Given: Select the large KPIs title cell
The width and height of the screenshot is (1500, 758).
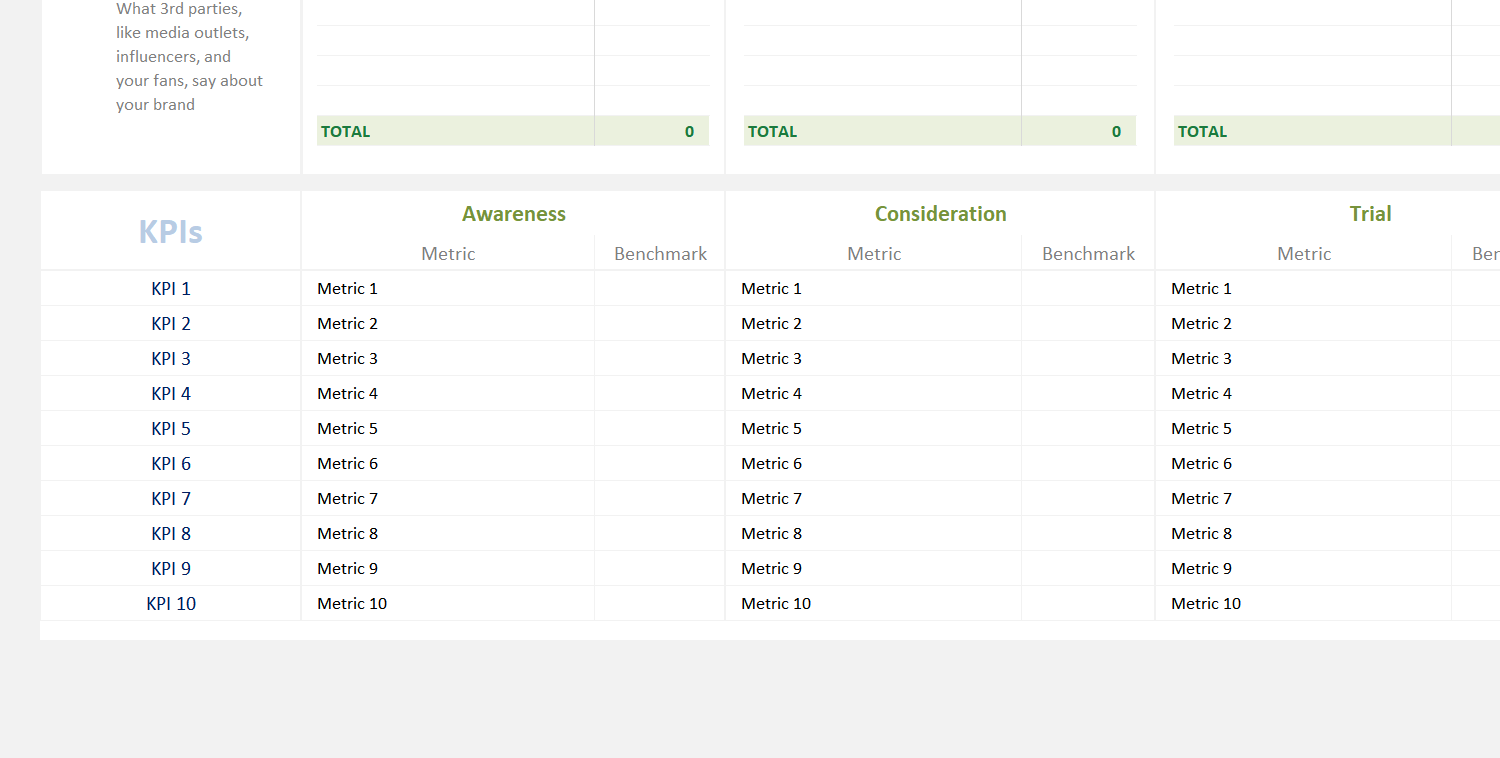Looking at the screenshot, I should pyautogui.click(x=170, y=230).
